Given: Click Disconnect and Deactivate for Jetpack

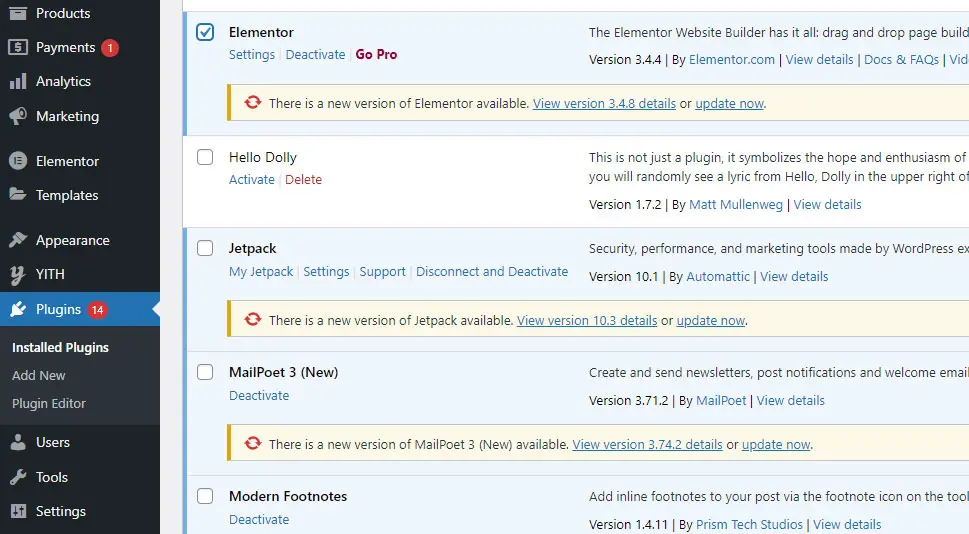Looking at the screenshot, I should pyautogui.click(x=492, y=271).
